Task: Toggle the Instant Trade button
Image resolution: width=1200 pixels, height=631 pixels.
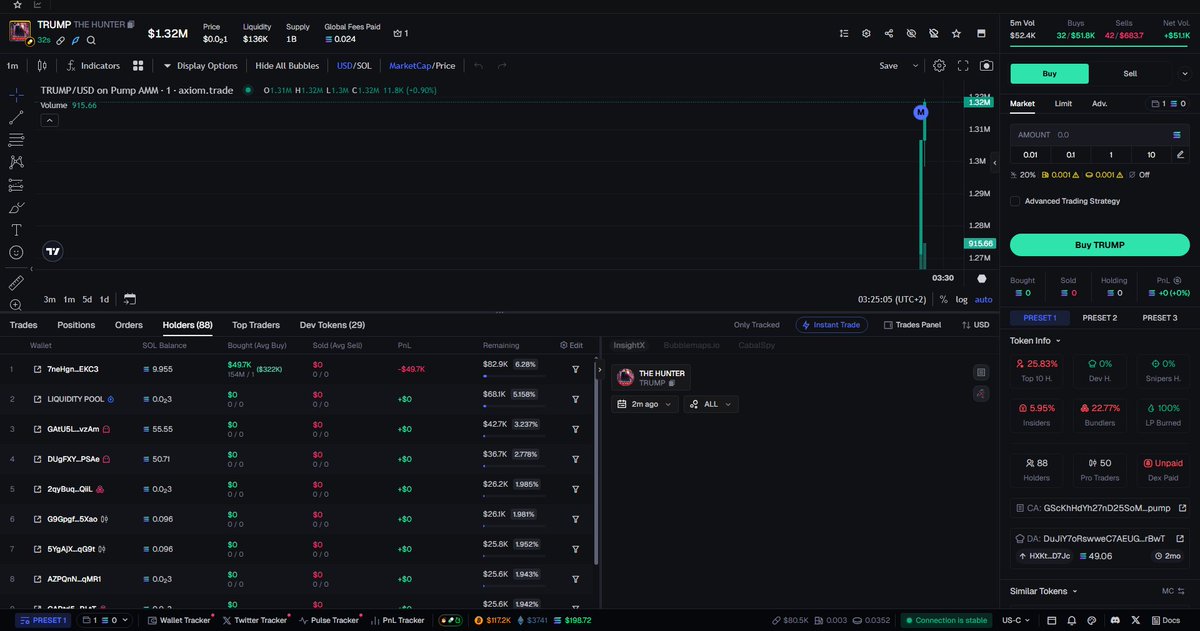Action: coord(832,325)
